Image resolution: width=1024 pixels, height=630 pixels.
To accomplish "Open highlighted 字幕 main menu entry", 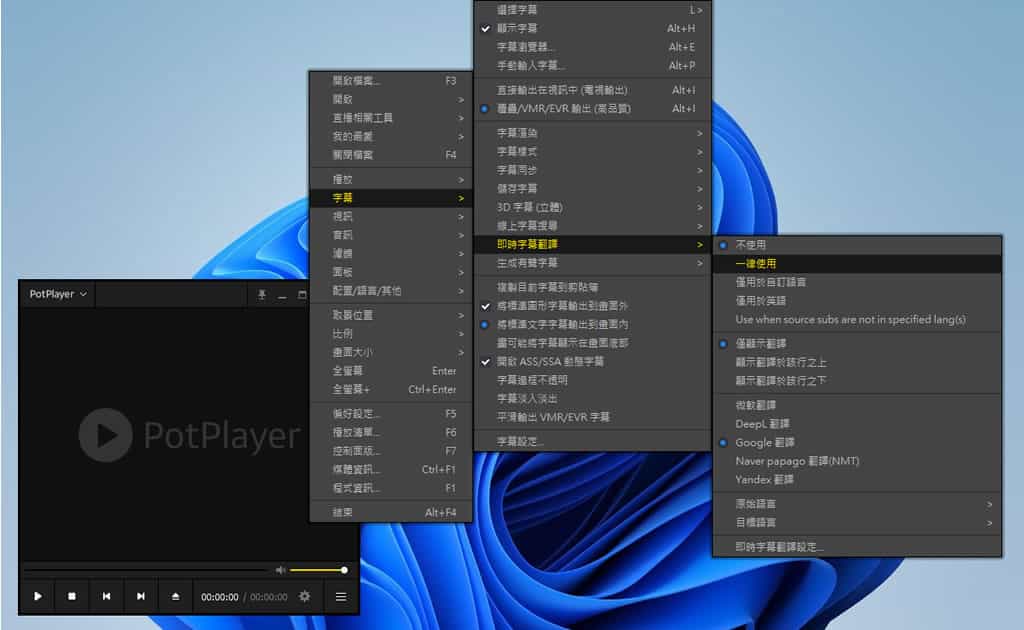I will click(391, 198).
